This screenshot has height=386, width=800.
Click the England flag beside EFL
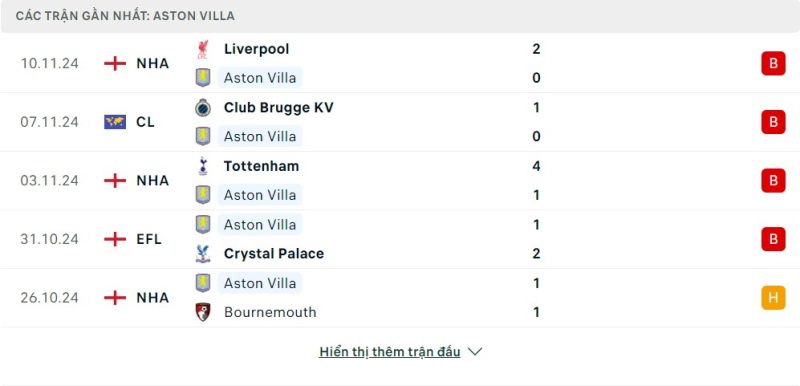coord(115,239)
